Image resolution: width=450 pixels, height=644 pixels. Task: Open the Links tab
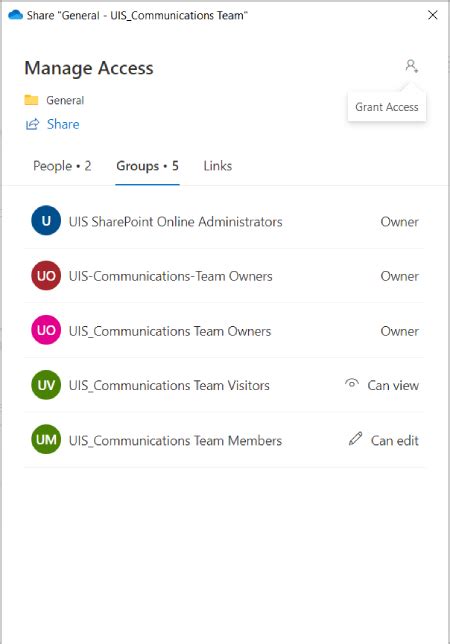pyautogui.click(x=218, y=166)
